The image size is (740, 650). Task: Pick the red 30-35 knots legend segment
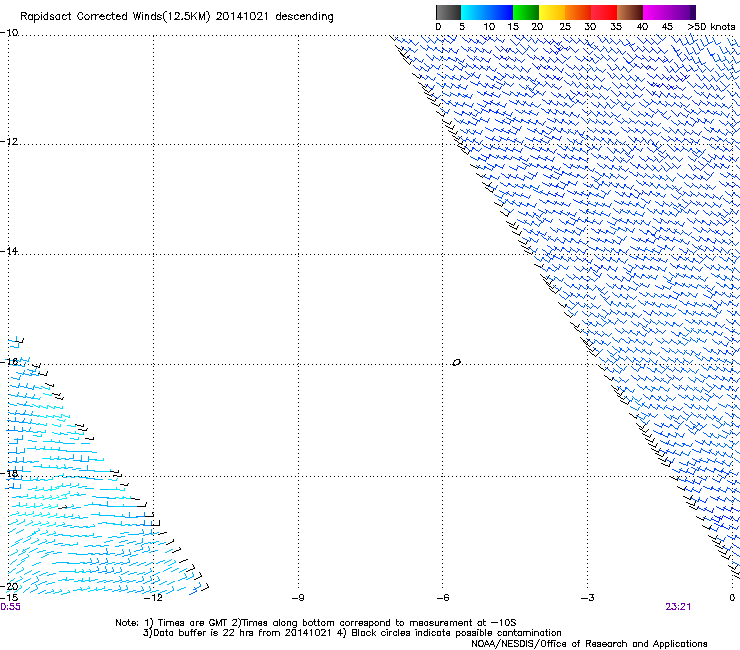pyautogui.click(x=604, y=12)
